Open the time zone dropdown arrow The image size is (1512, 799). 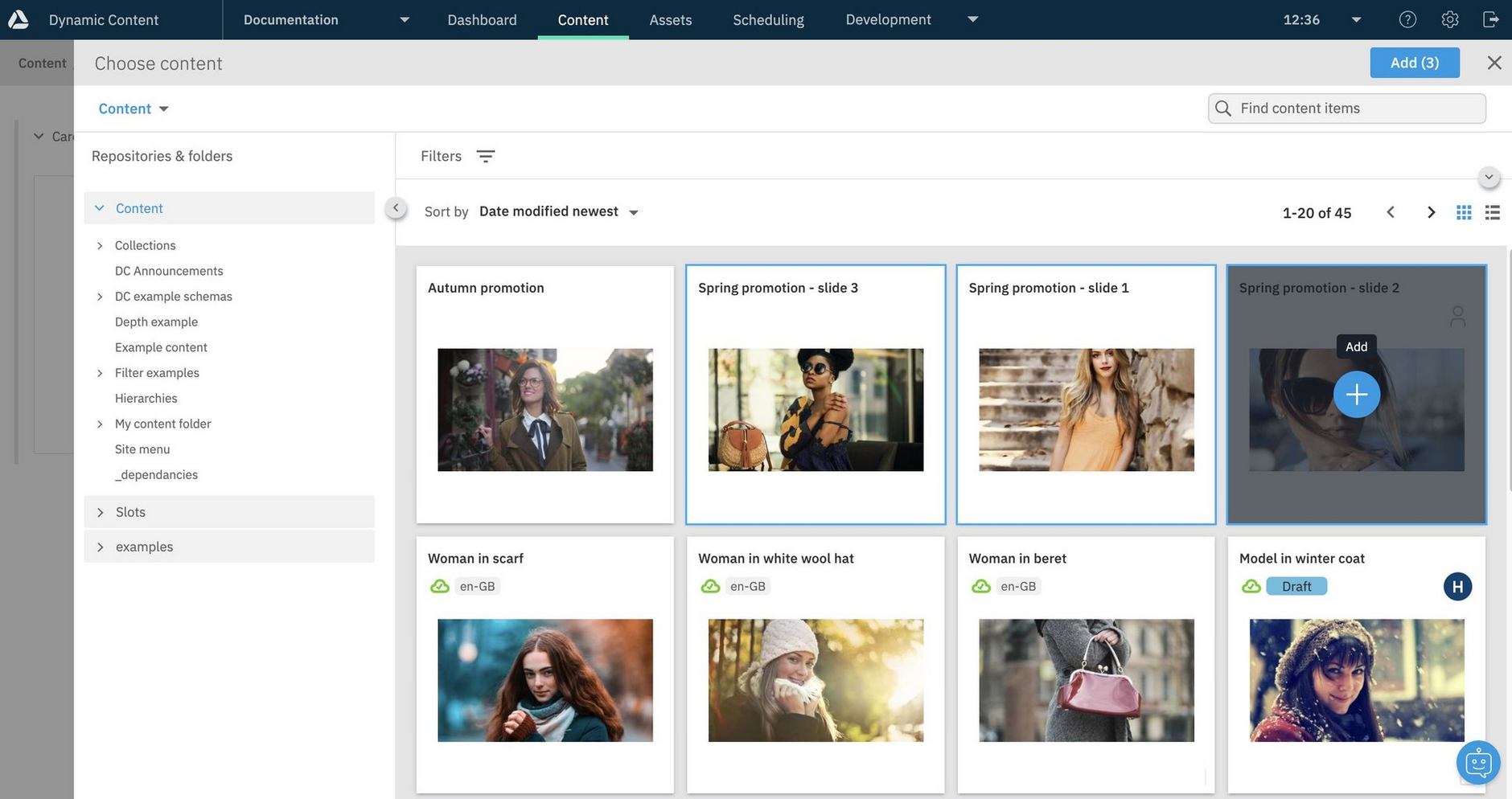tap(1356, 20)
